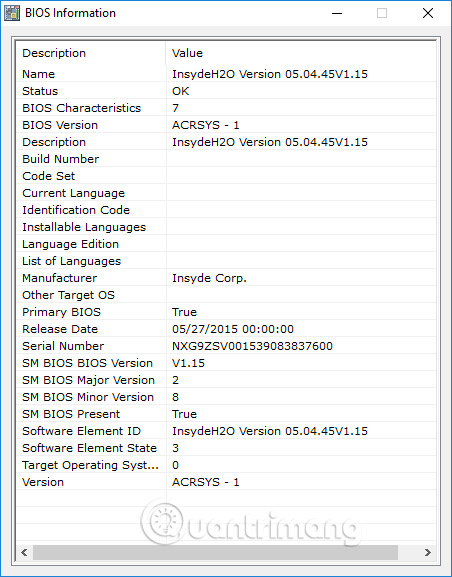452x577 pixels.
Task: Select the Status row
Action: coord(226,91)
